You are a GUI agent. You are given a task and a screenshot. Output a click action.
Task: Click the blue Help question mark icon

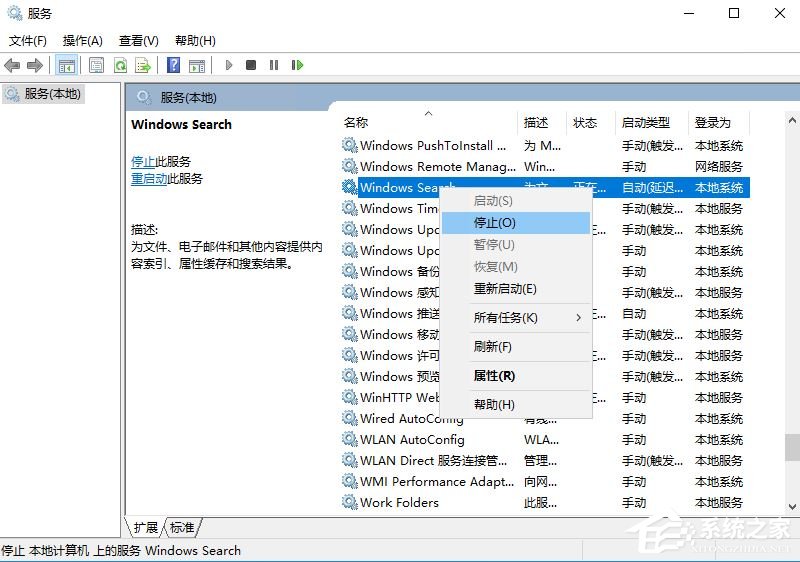click(x=173, y=65)
